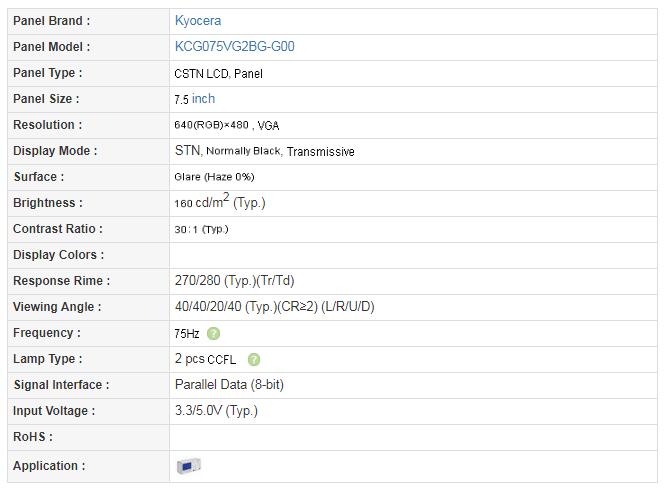The image size is (664, 491).
Task: Follow the inch size link
Action: 203,99
